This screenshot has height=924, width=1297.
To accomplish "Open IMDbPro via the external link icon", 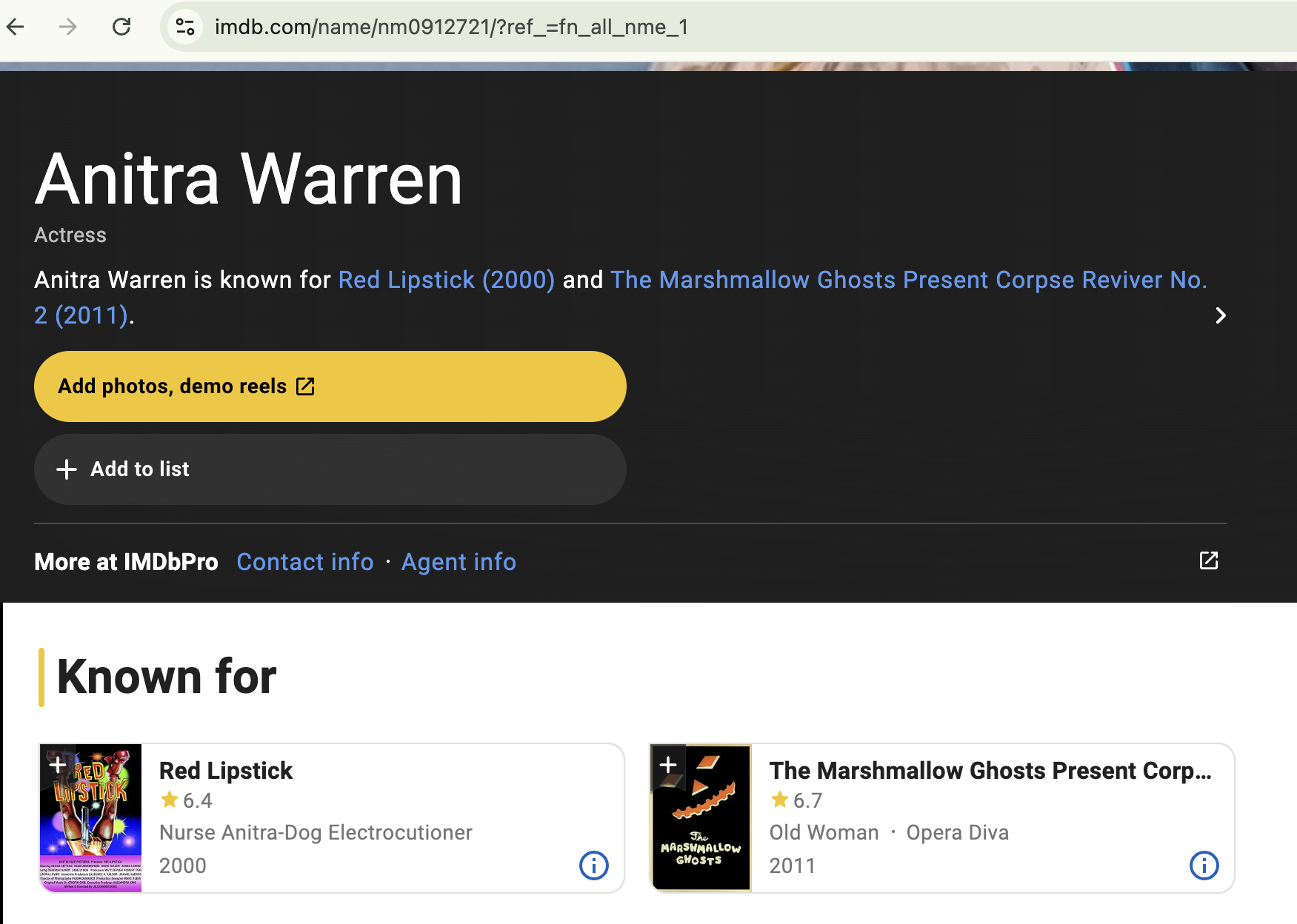I will (1207, 561).
